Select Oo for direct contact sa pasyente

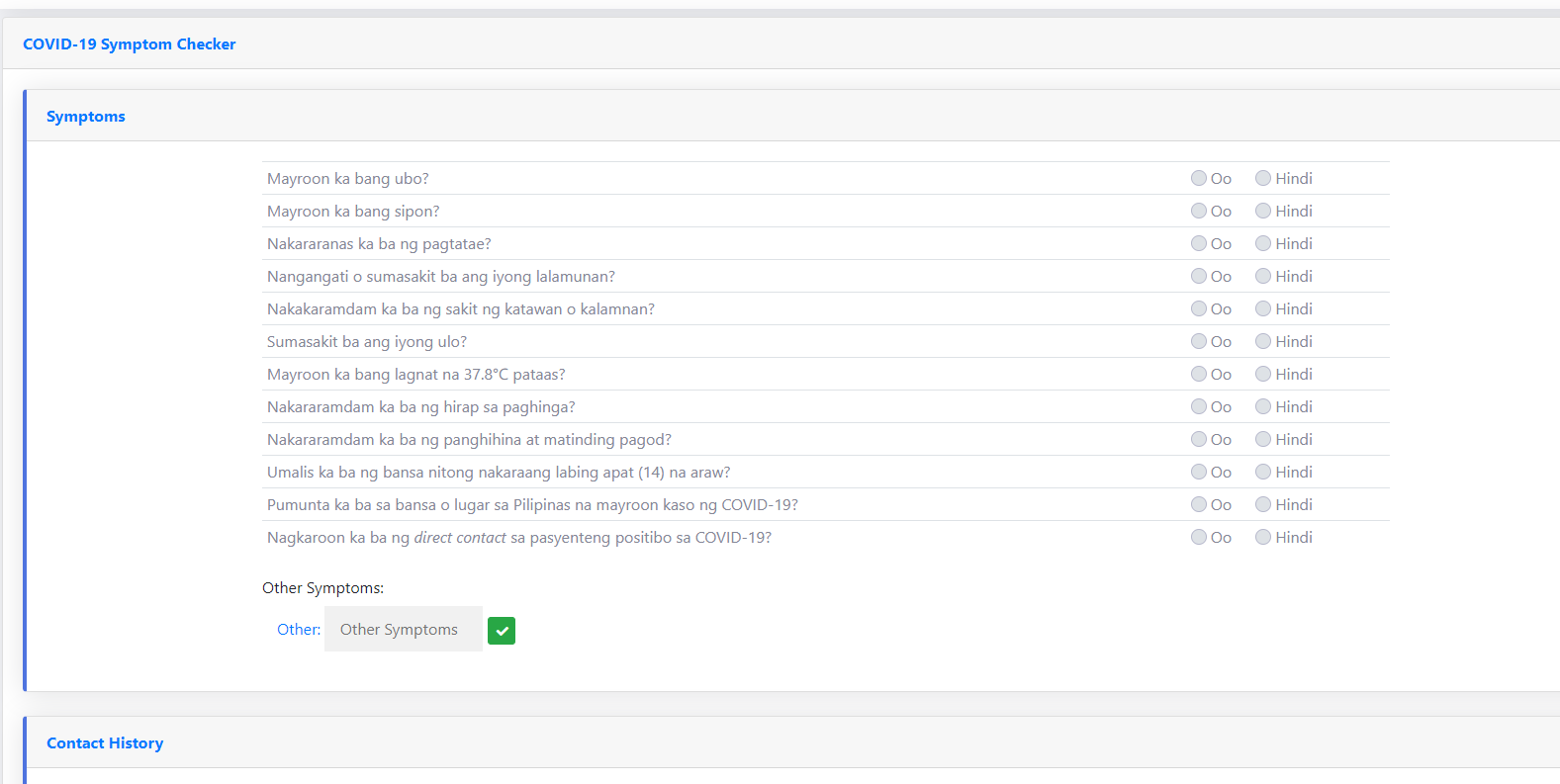[1199, 538]
